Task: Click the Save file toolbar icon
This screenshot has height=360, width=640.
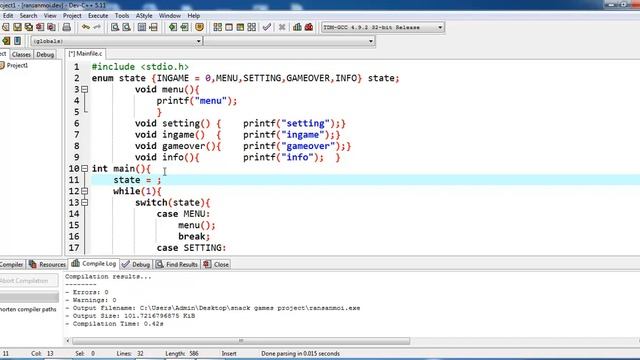Action: [17, 27]
